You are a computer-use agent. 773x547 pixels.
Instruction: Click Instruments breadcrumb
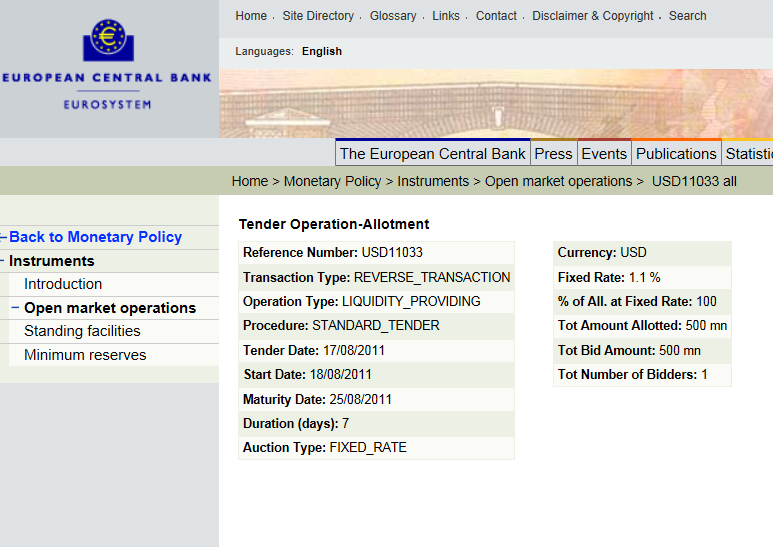coord(433,181)
